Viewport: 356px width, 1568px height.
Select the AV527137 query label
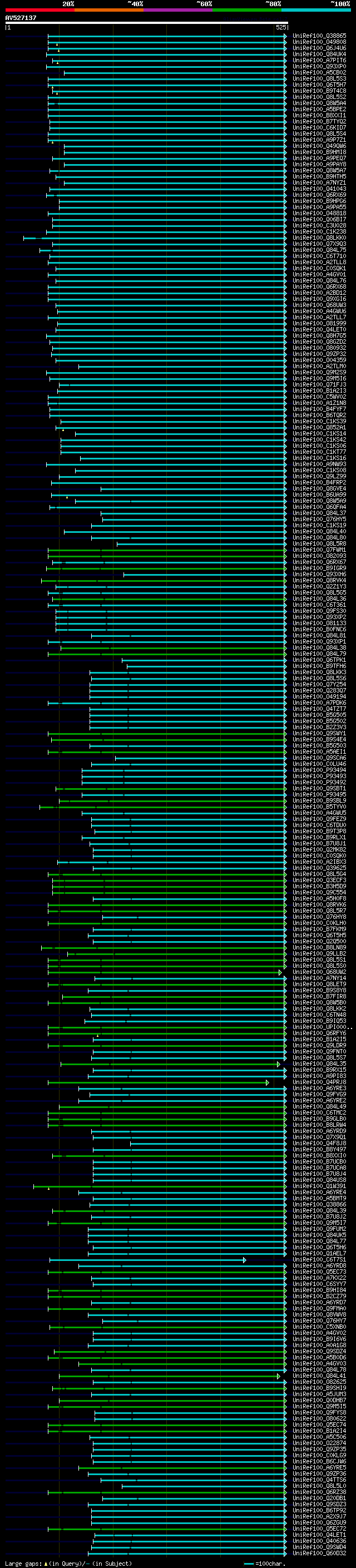click(x=21, y=18)
